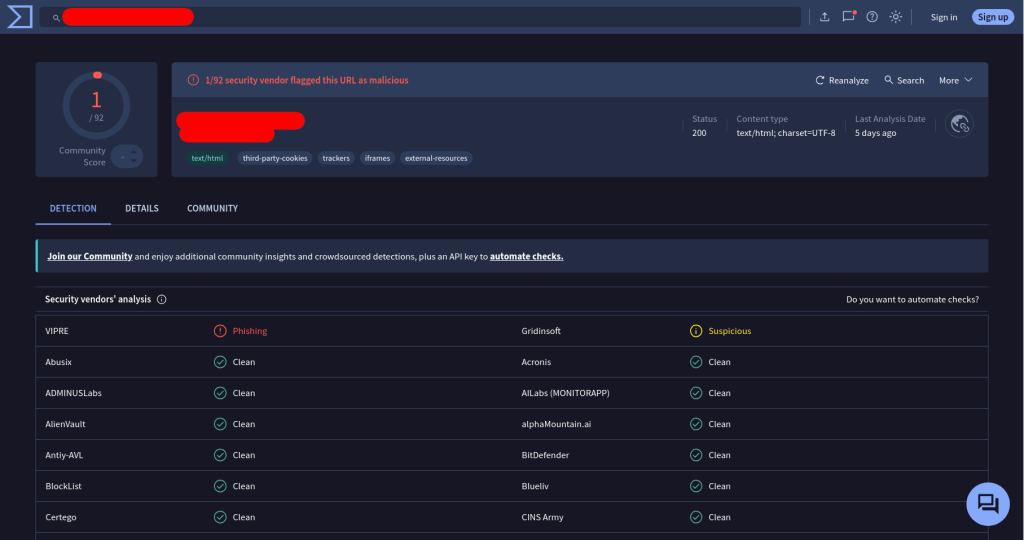Click the CINS Army Clean checkmark icon
Image resolution: width=1024 pixels, height=540 pixels.
pos(696,517)
